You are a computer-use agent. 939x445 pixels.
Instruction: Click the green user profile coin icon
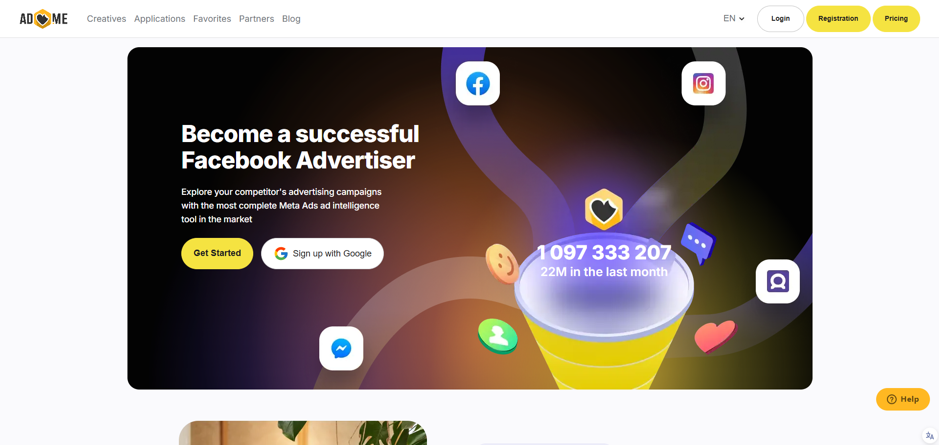coord(498,335)
